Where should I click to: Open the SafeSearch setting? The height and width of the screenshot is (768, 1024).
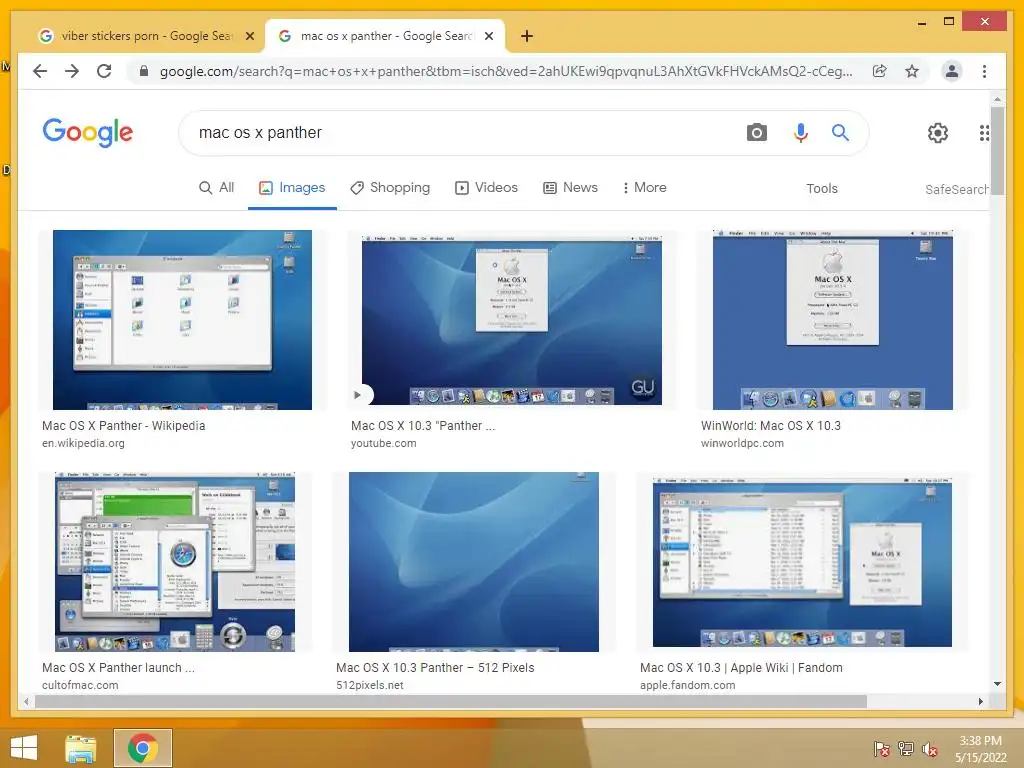(957, 189)
